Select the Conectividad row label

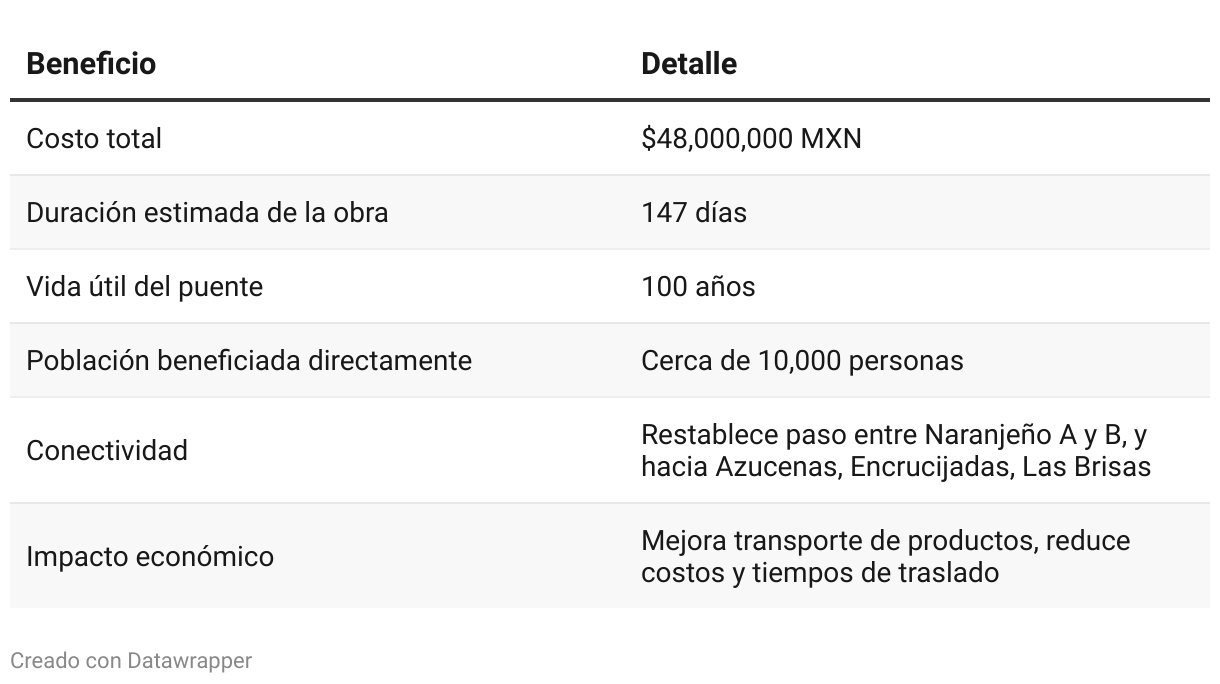(x=107, y=450)
